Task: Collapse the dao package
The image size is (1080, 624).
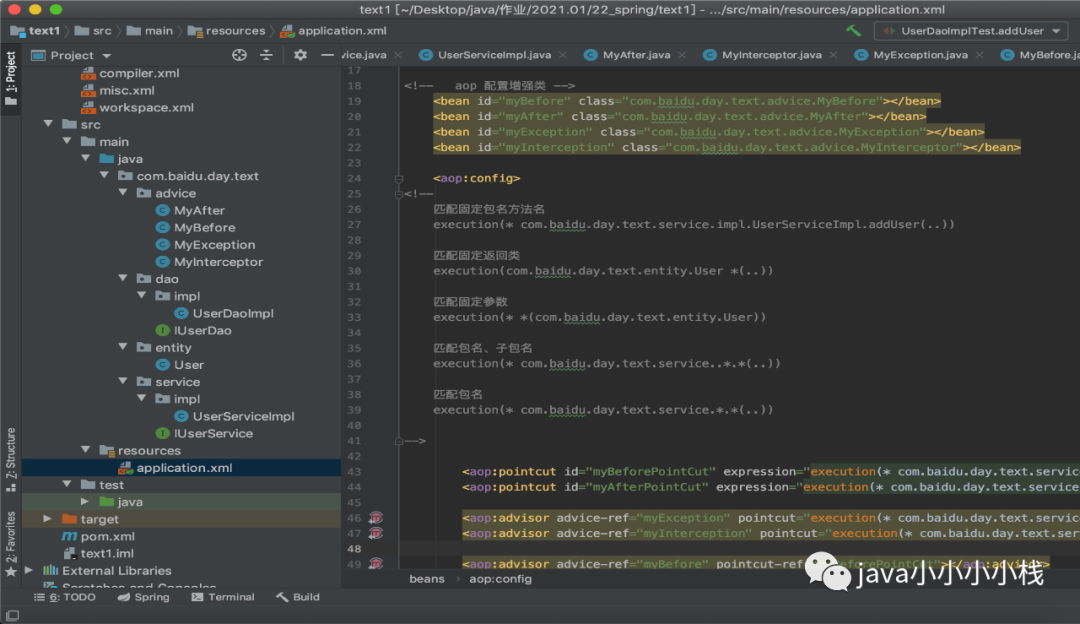Action: click(123, 278)
